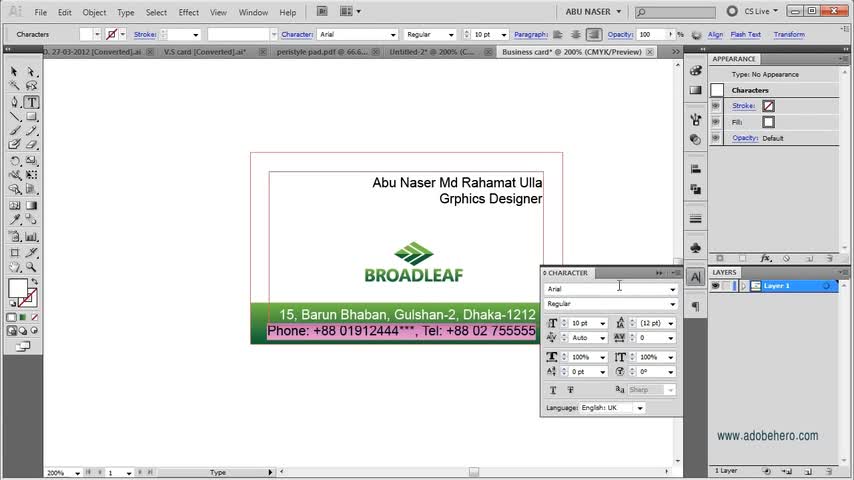
Task: Click the Align link in control bar
Action: 715,34
